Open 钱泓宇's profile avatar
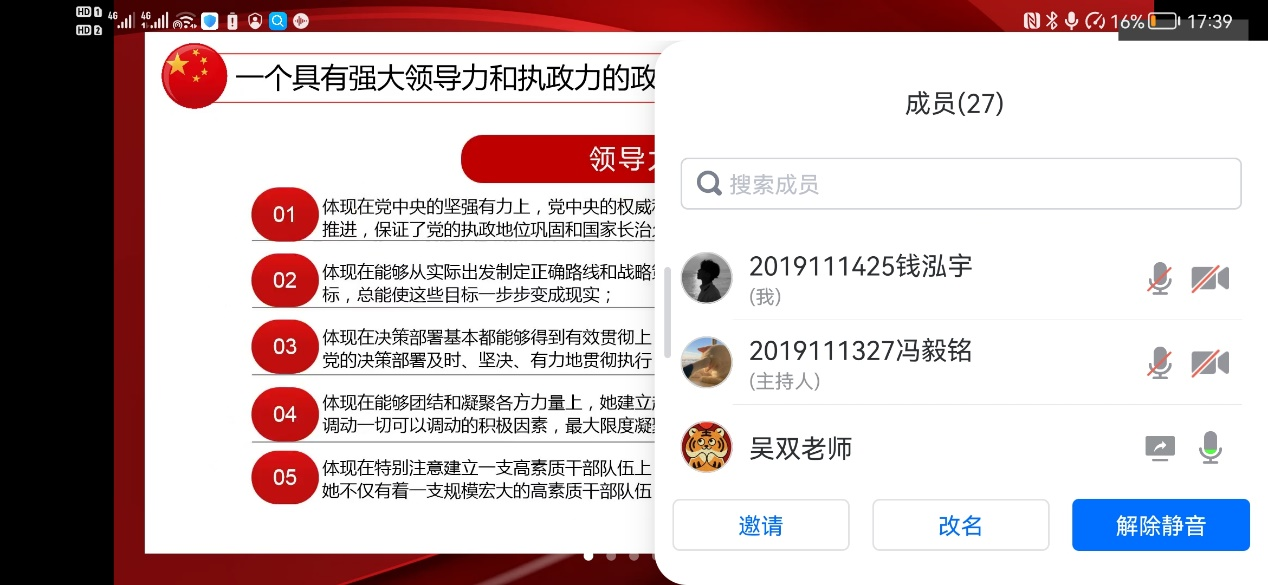 [706, 278]
